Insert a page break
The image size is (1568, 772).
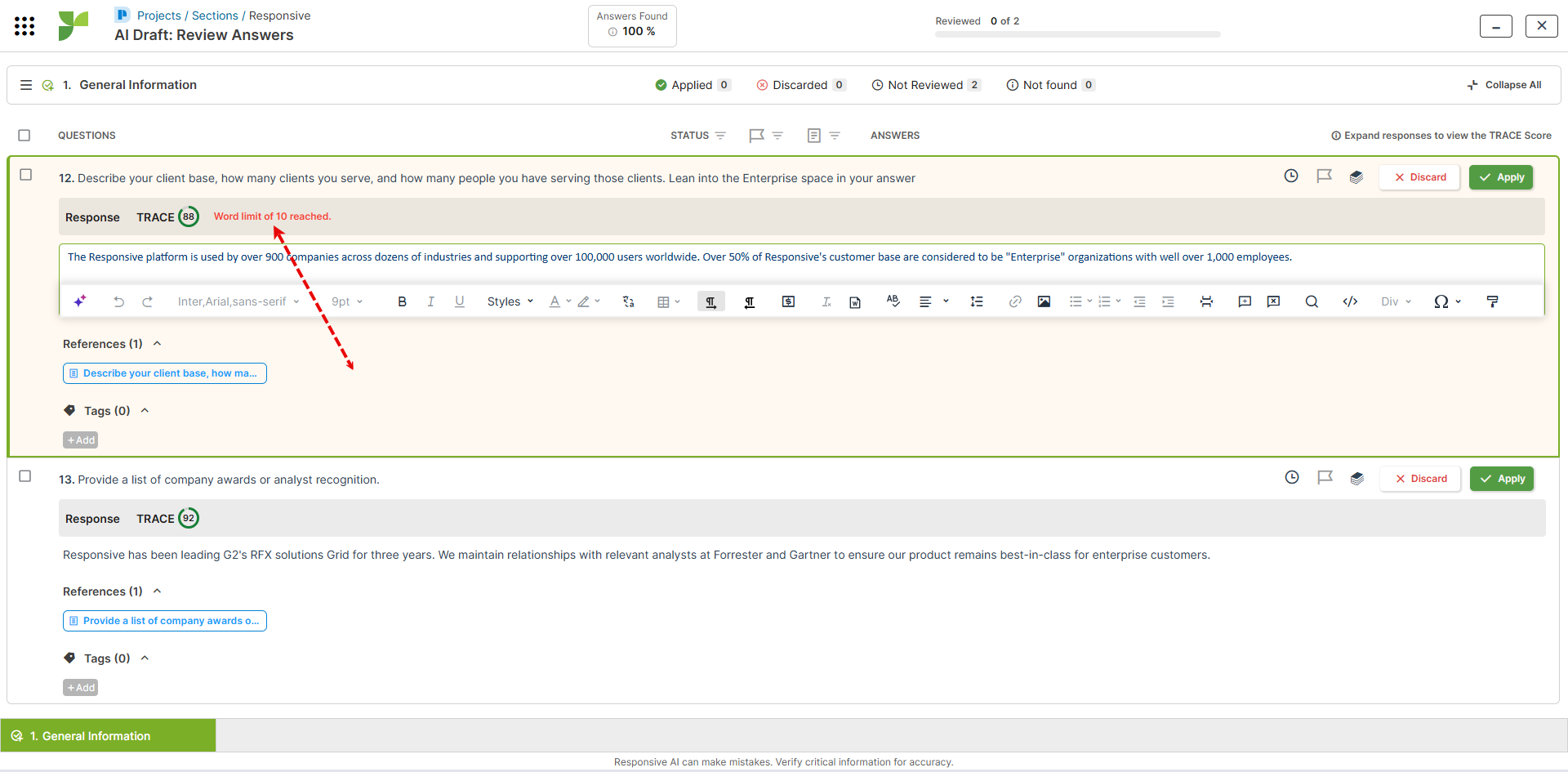pos(1206,301)
